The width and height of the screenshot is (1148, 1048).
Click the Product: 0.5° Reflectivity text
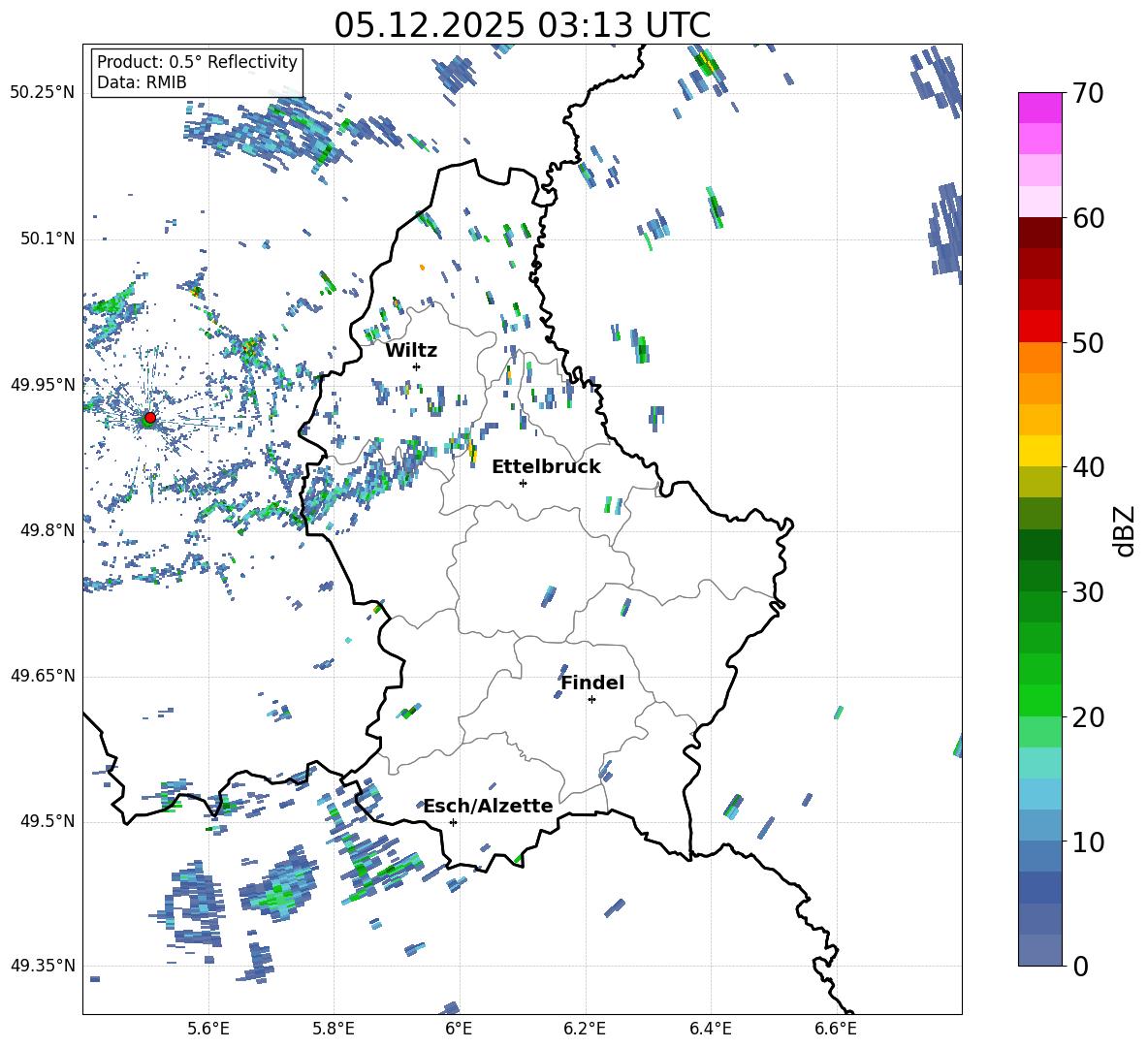point(197,62)
